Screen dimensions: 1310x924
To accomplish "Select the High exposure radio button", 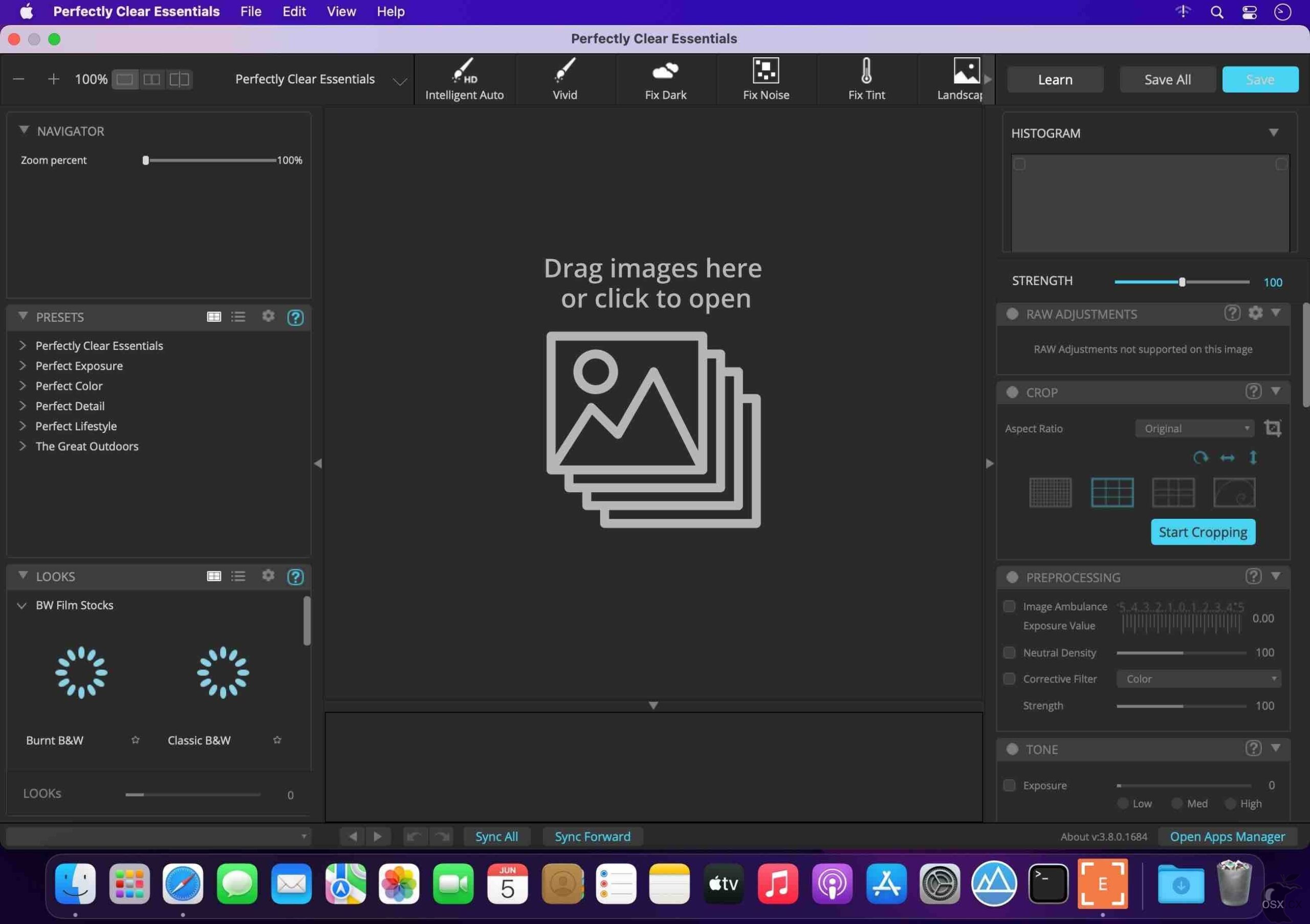I will tap(1230, 804).
